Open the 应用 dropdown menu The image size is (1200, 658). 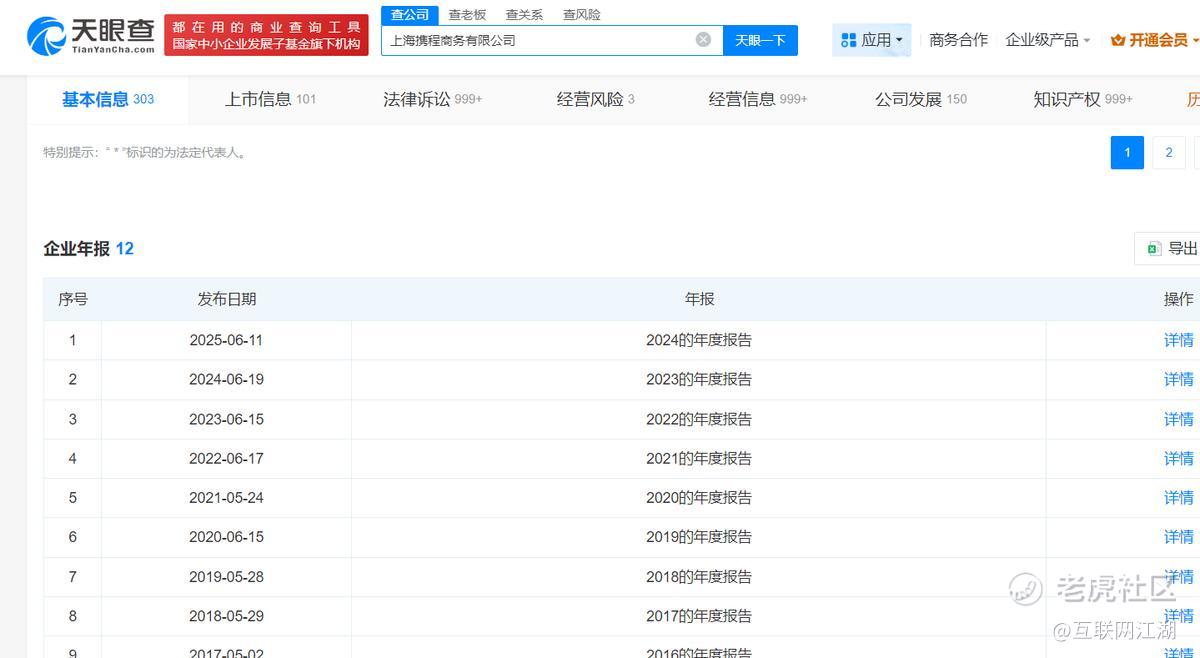pos(872,40)
